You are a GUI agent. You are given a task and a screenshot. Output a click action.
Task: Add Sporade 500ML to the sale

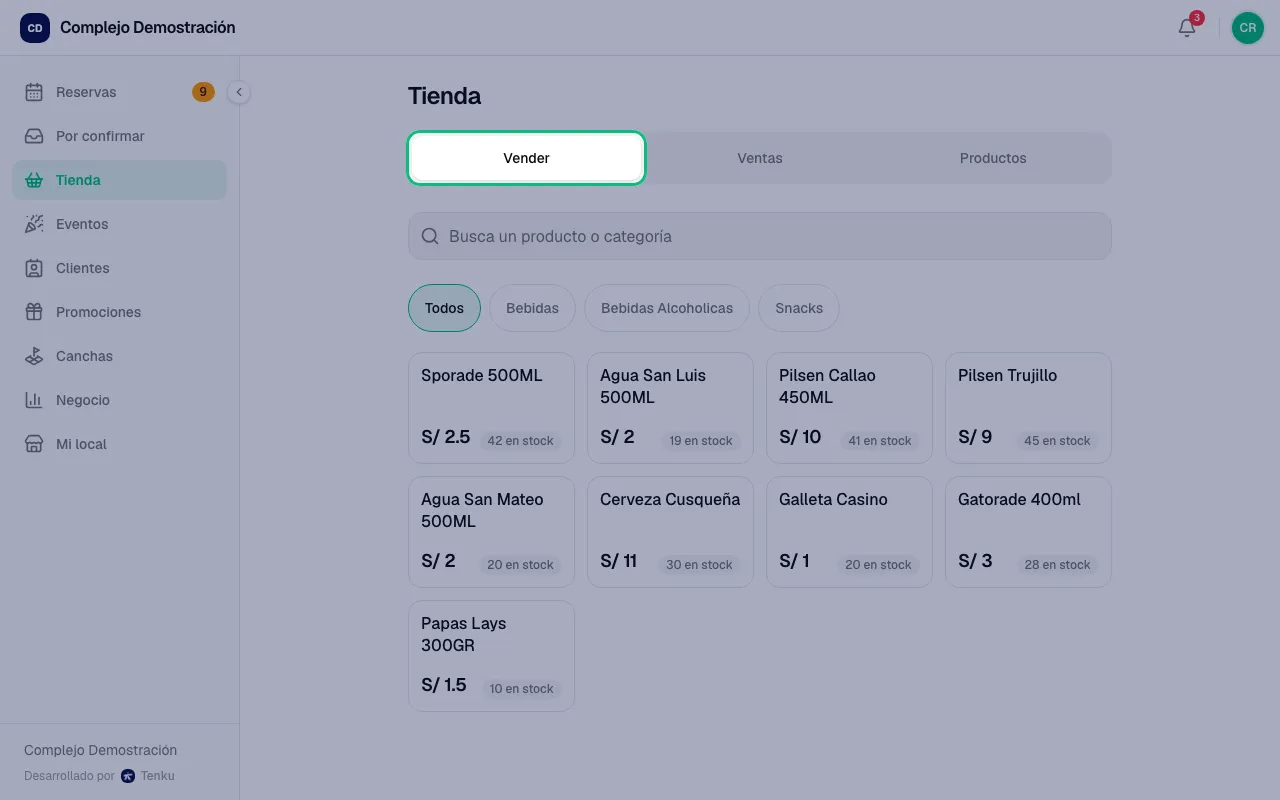[491, 408]
